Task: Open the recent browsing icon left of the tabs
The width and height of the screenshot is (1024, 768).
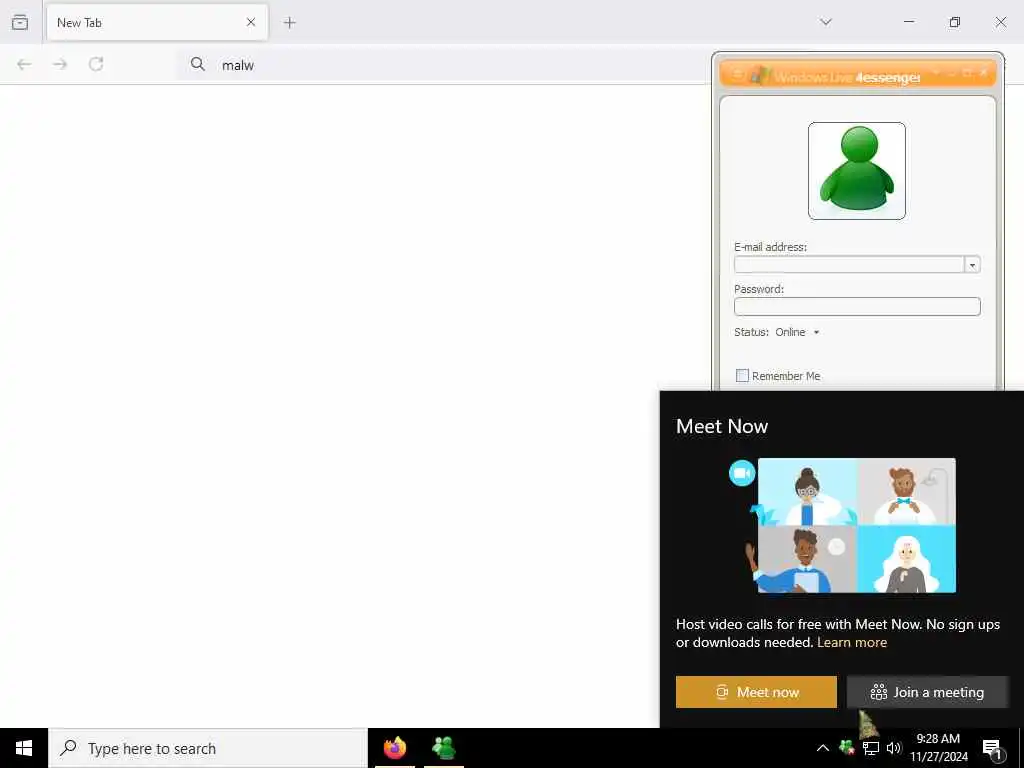Action: [x=20, y=22]
